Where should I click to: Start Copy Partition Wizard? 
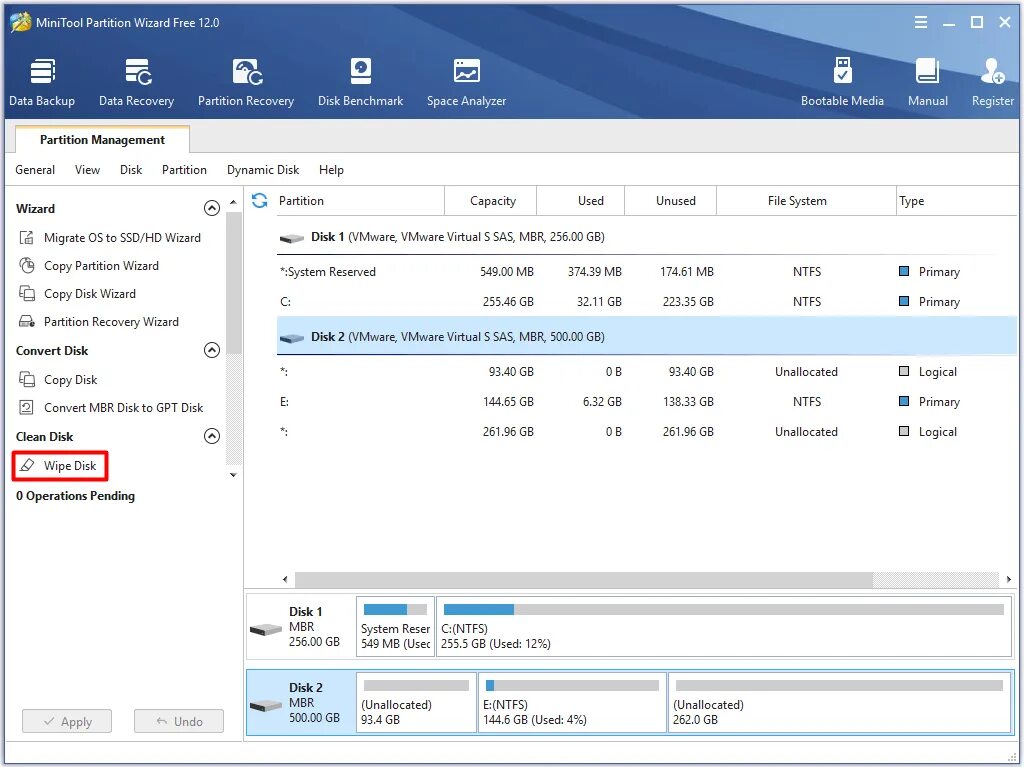[101, 266]
